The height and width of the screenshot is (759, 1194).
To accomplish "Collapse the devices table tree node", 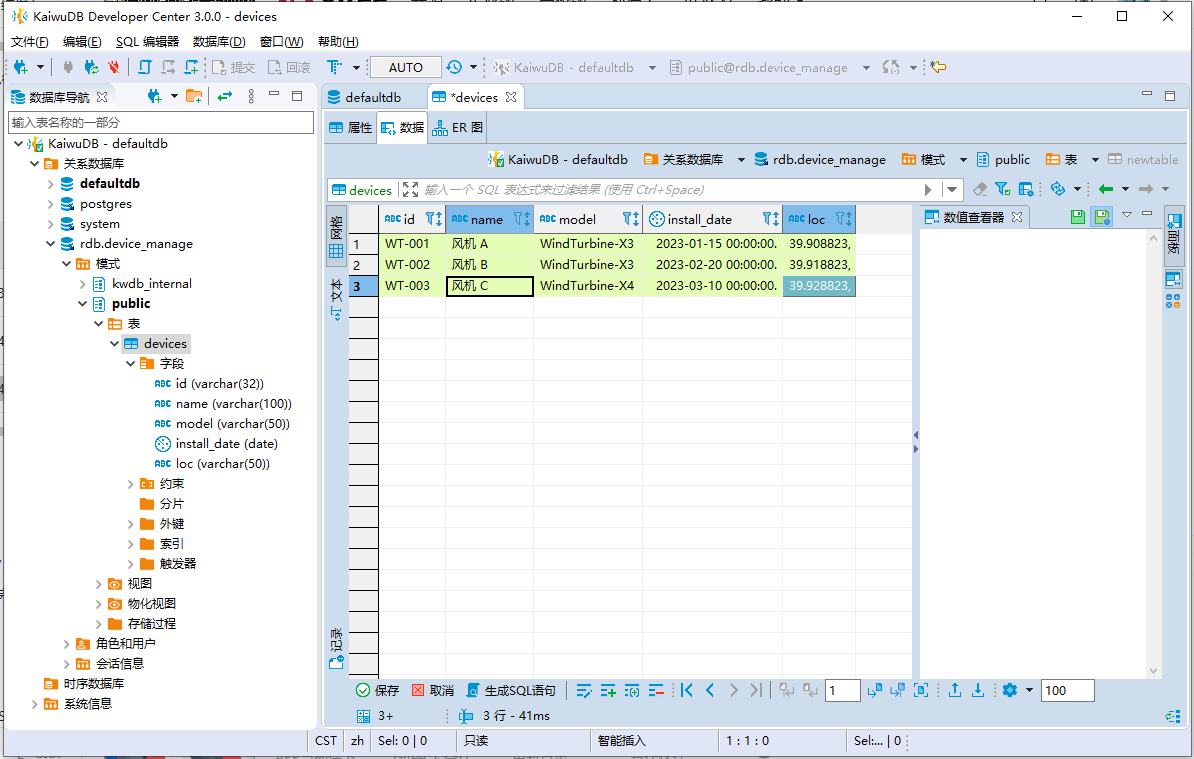I will pyautogui.click(x=114, y=343).
